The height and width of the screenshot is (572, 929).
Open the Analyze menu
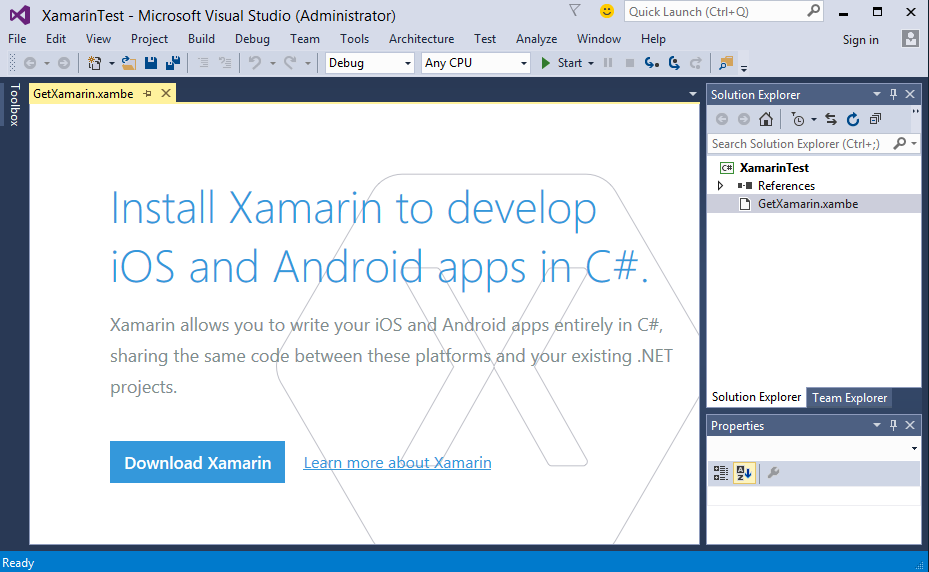point(536,39)
